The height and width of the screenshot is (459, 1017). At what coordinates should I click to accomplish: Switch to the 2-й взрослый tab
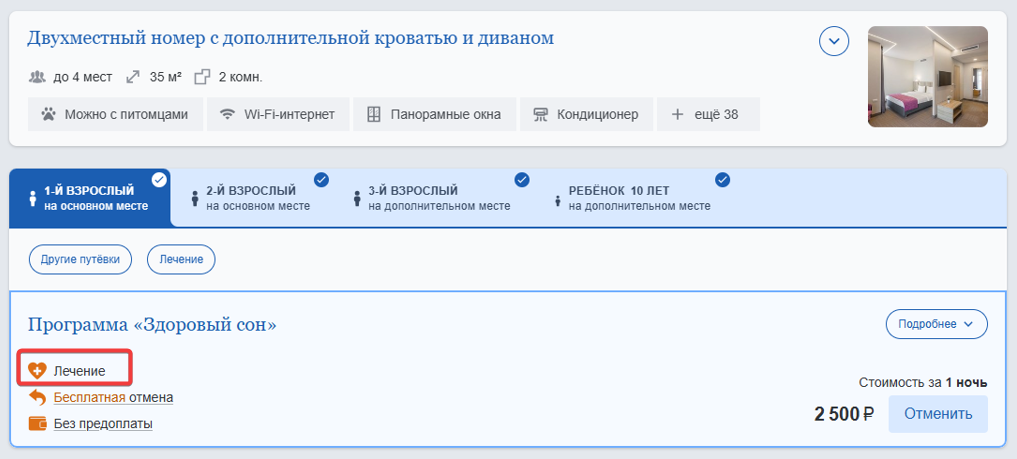coord(251,198)
